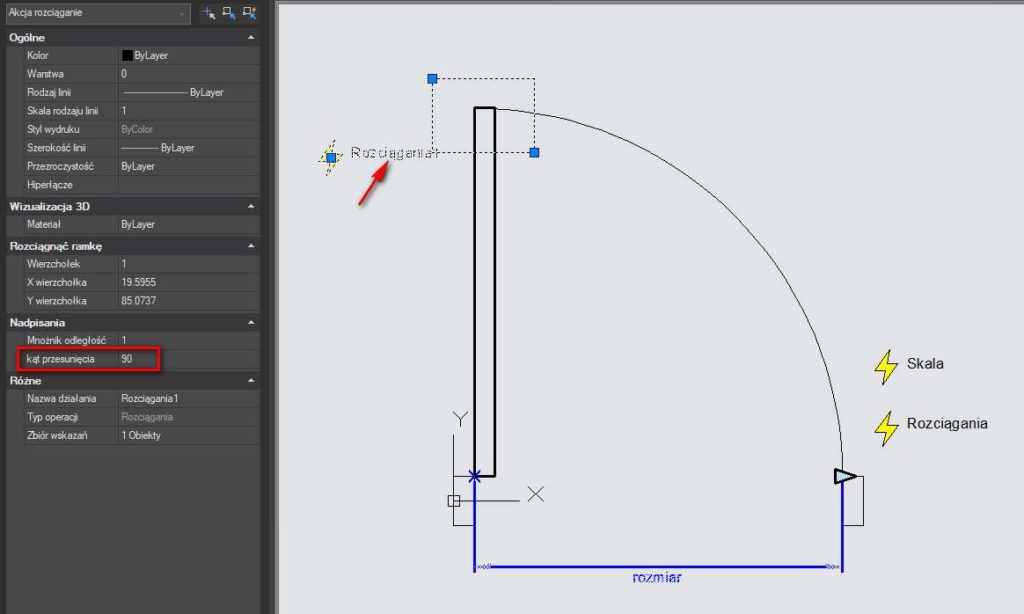Collapse the Ogólne section
1024x614 pixels.
(250, 38)
